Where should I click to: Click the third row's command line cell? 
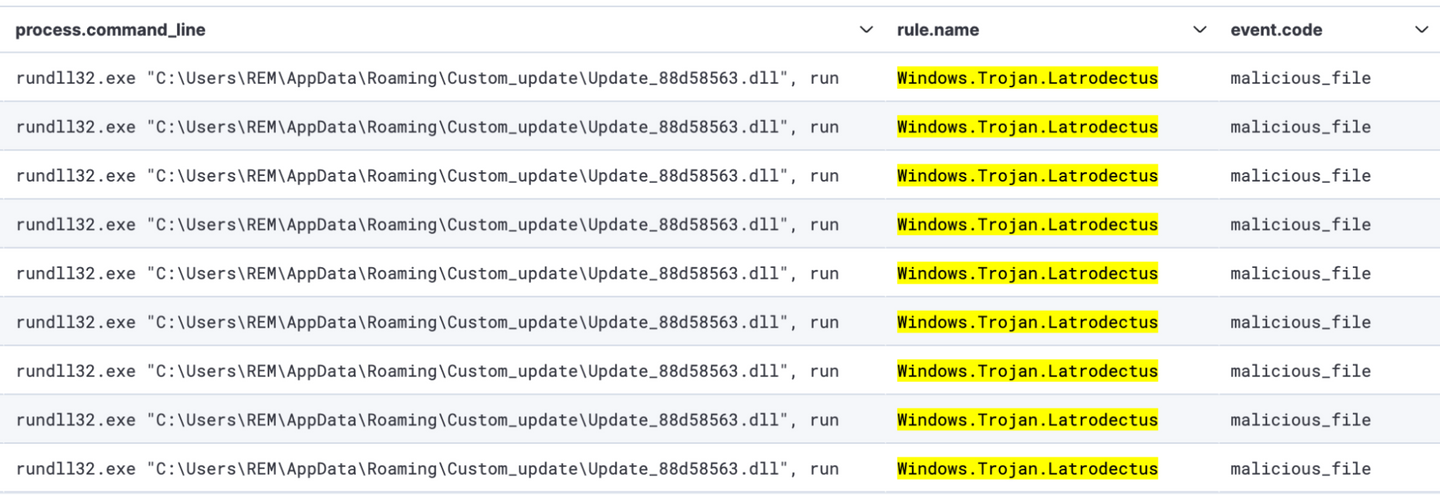point(427,176)
